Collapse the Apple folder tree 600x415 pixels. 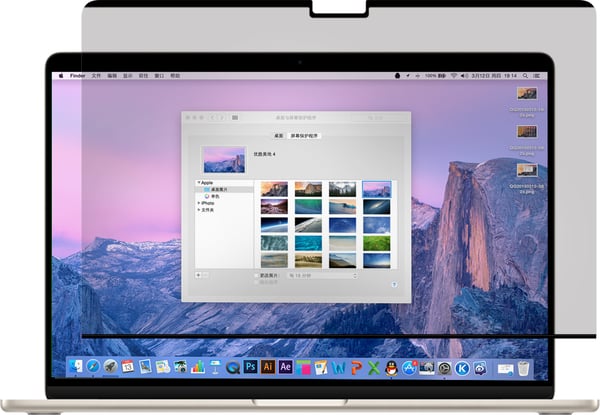[x=199, y=182]
